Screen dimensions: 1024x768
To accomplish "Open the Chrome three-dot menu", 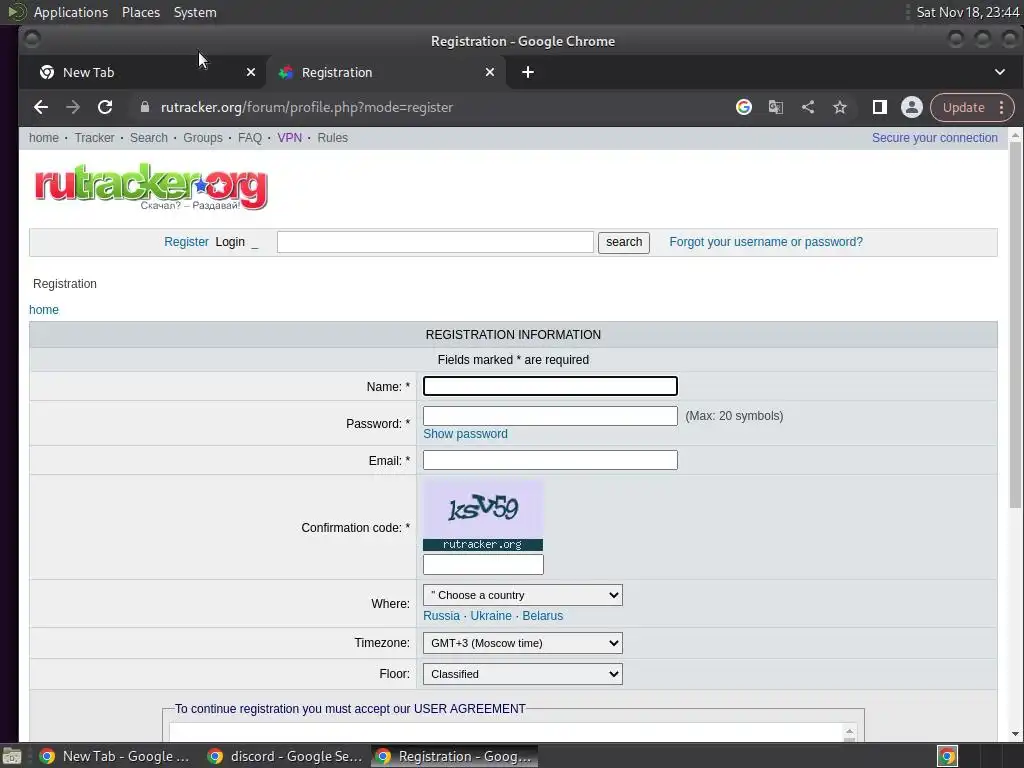I will click(1001, 107).
